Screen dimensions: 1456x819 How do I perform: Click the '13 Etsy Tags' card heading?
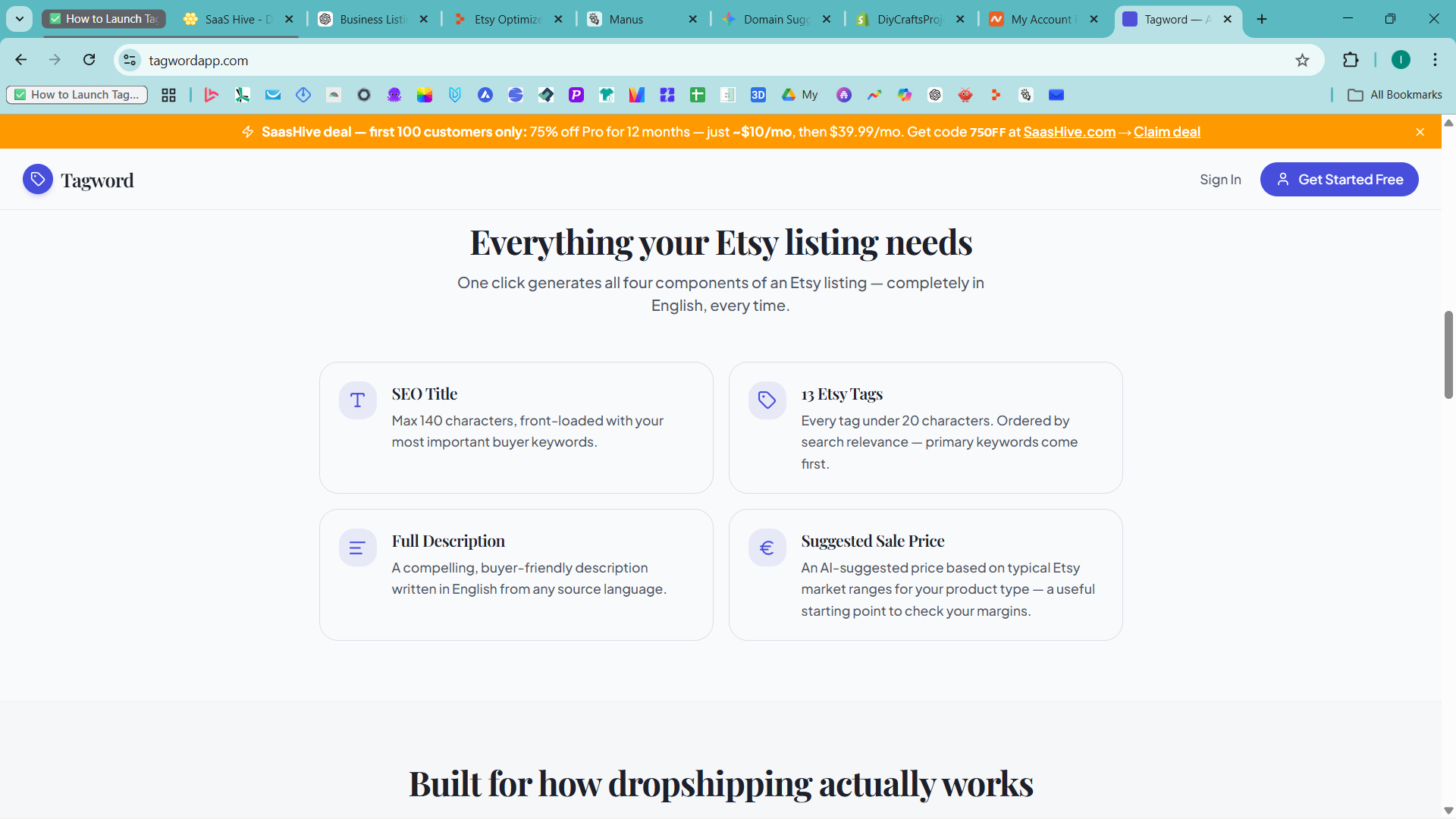842,394
